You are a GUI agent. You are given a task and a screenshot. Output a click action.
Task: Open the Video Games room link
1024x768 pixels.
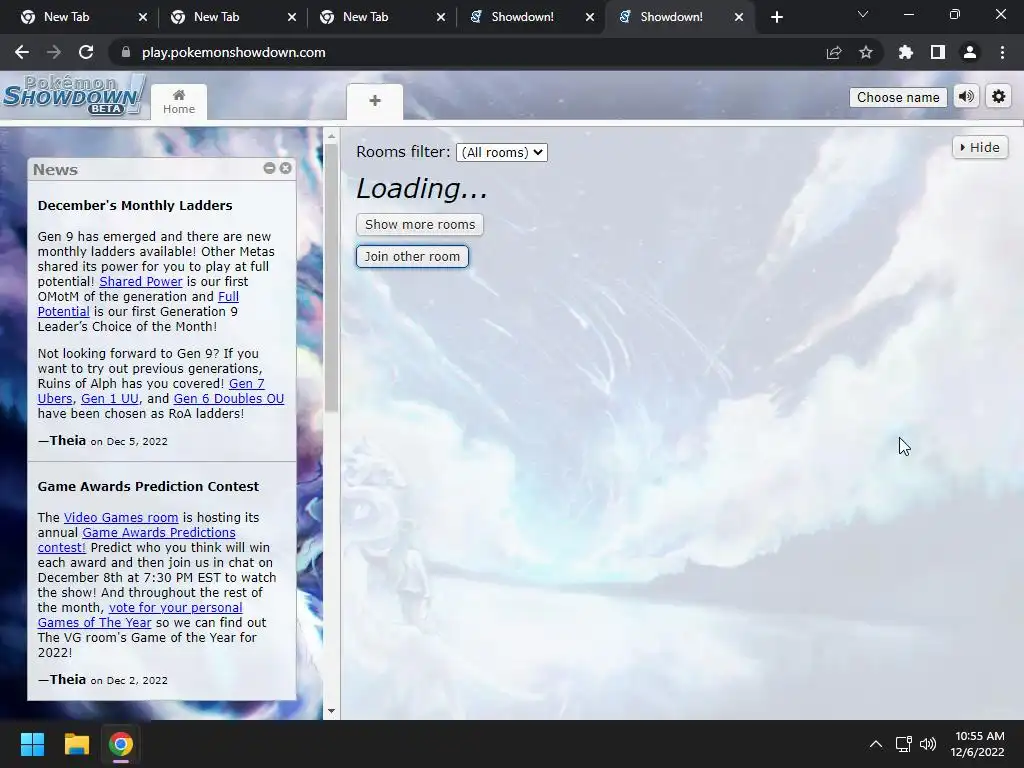pos(121,517)
